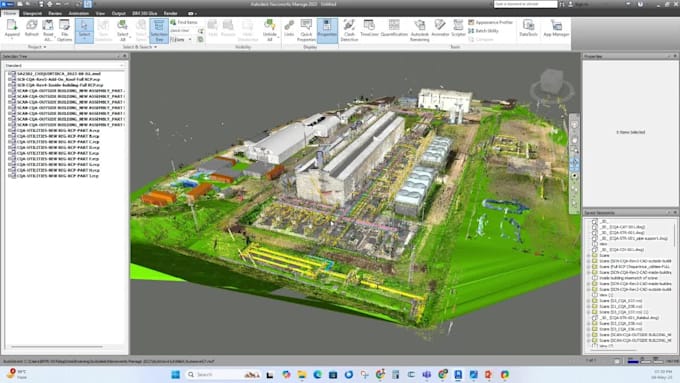The image size is (680, 383).
Task: Open Autodesk Rendering
Action: pyautogui.click(x=419, y=29)
